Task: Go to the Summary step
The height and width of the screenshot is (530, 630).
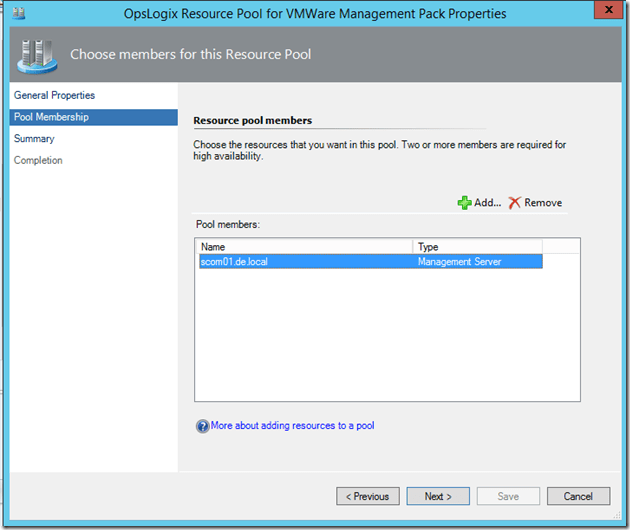Action: (x=34, y=139)
